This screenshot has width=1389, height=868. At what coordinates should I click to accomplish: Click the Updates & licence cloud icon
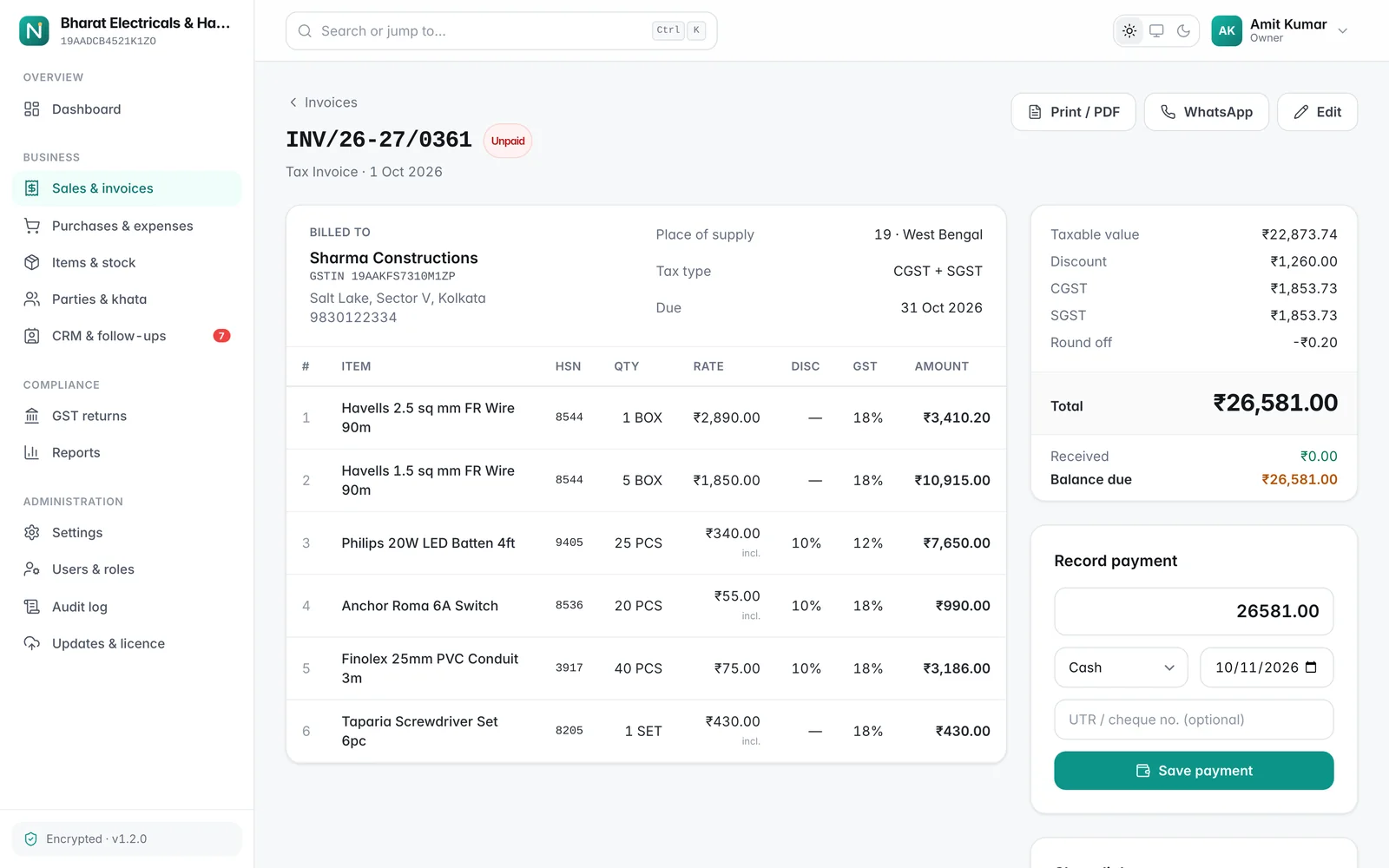click(x=32, y=643)
